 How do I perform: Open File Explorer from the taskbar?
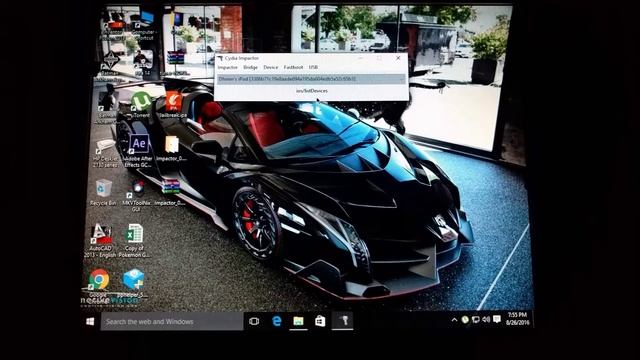tap(298, 322)
